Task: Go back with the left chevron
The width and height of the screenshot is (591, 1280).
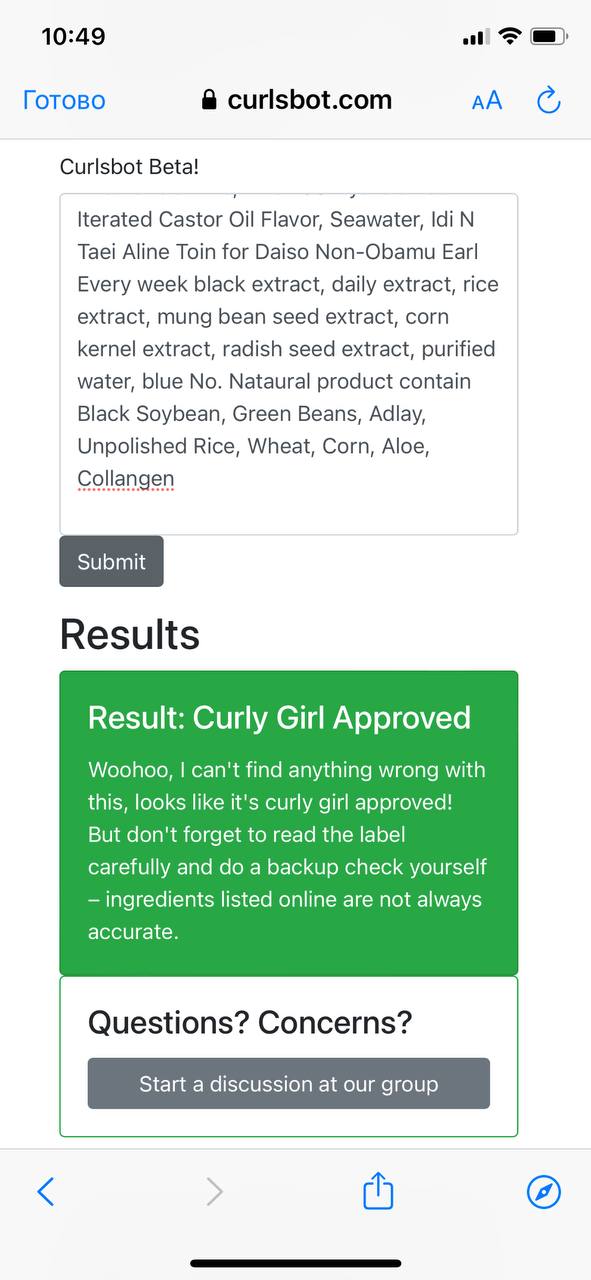Action: [45, 1191]
